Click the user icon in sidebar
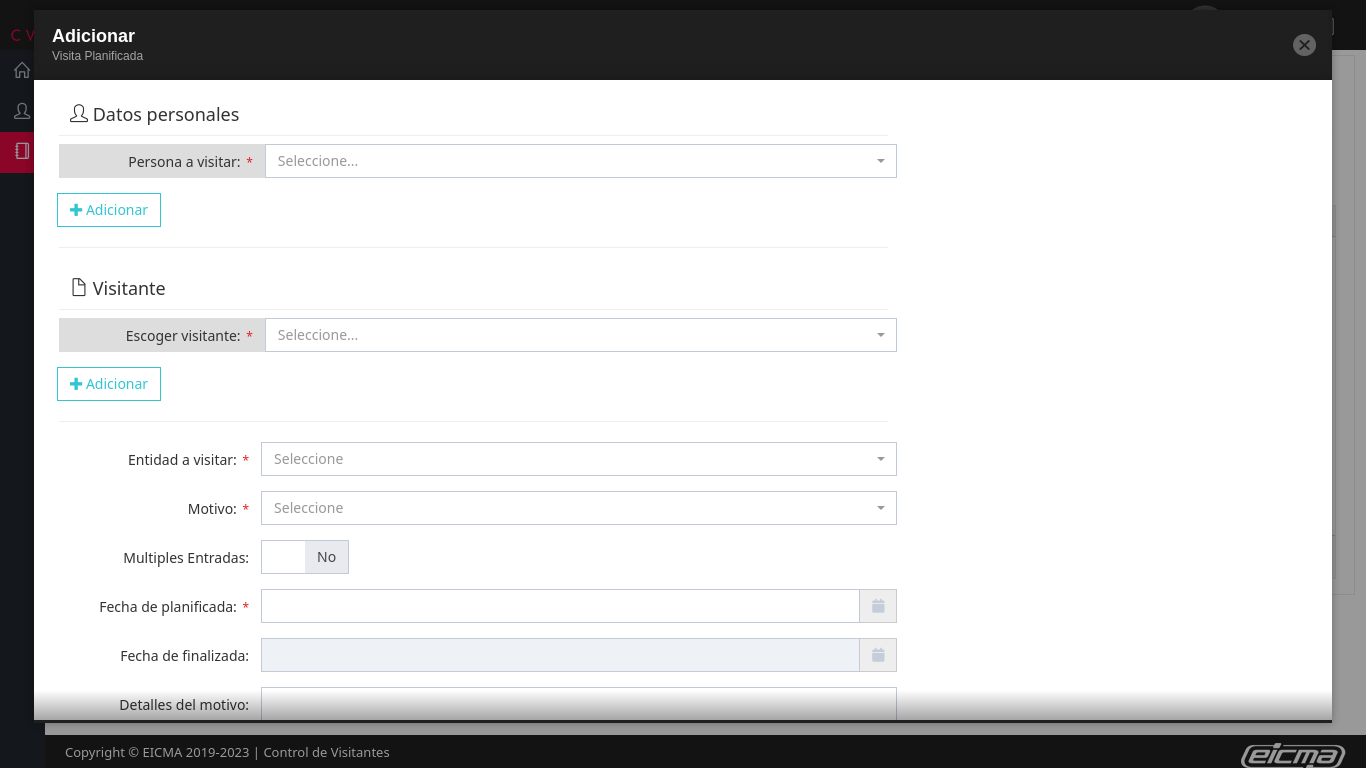 point(22,110)
